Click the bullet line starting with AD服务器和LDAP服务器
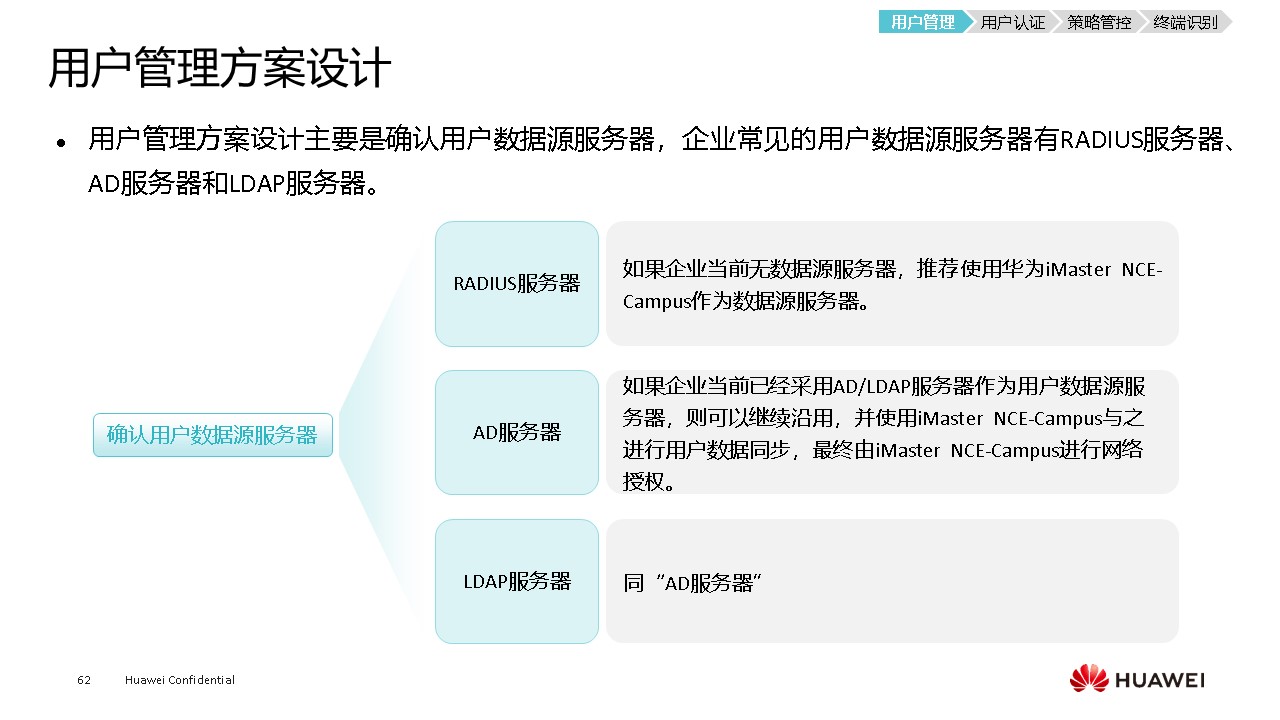This screenshot has height=720, width=1280. pos(232,184)
